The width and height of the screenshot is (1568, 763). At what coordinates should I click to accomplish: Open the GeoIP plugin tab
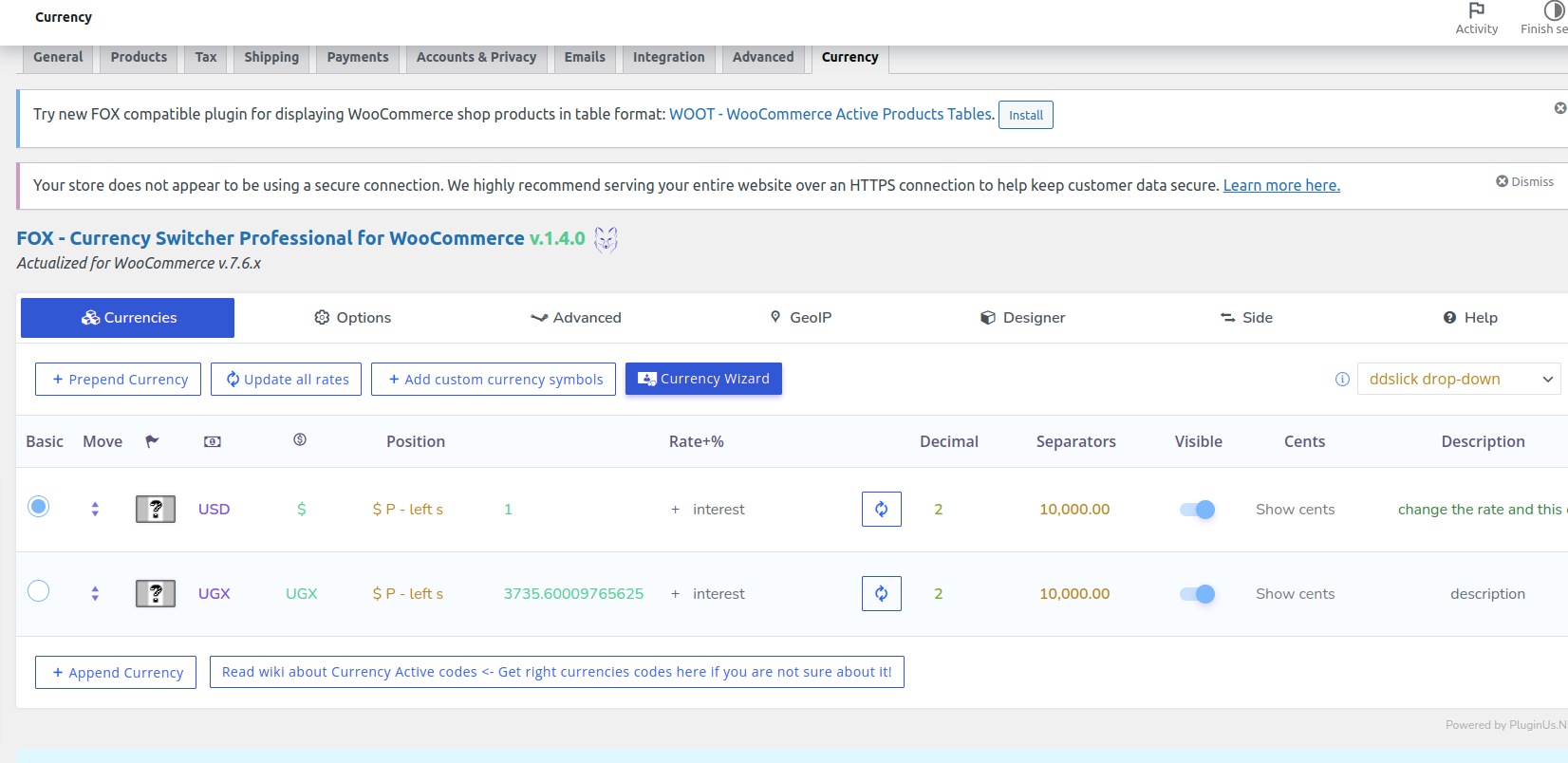point(800,318)
